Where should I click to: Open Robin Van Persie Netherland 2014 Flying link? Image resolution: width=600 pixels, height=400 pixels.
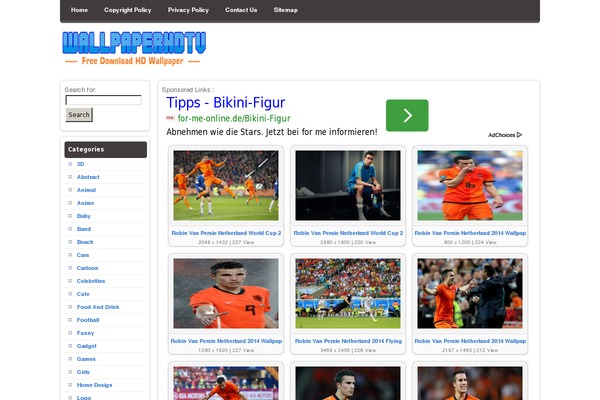pyautogui.click(x=348, y=341)
